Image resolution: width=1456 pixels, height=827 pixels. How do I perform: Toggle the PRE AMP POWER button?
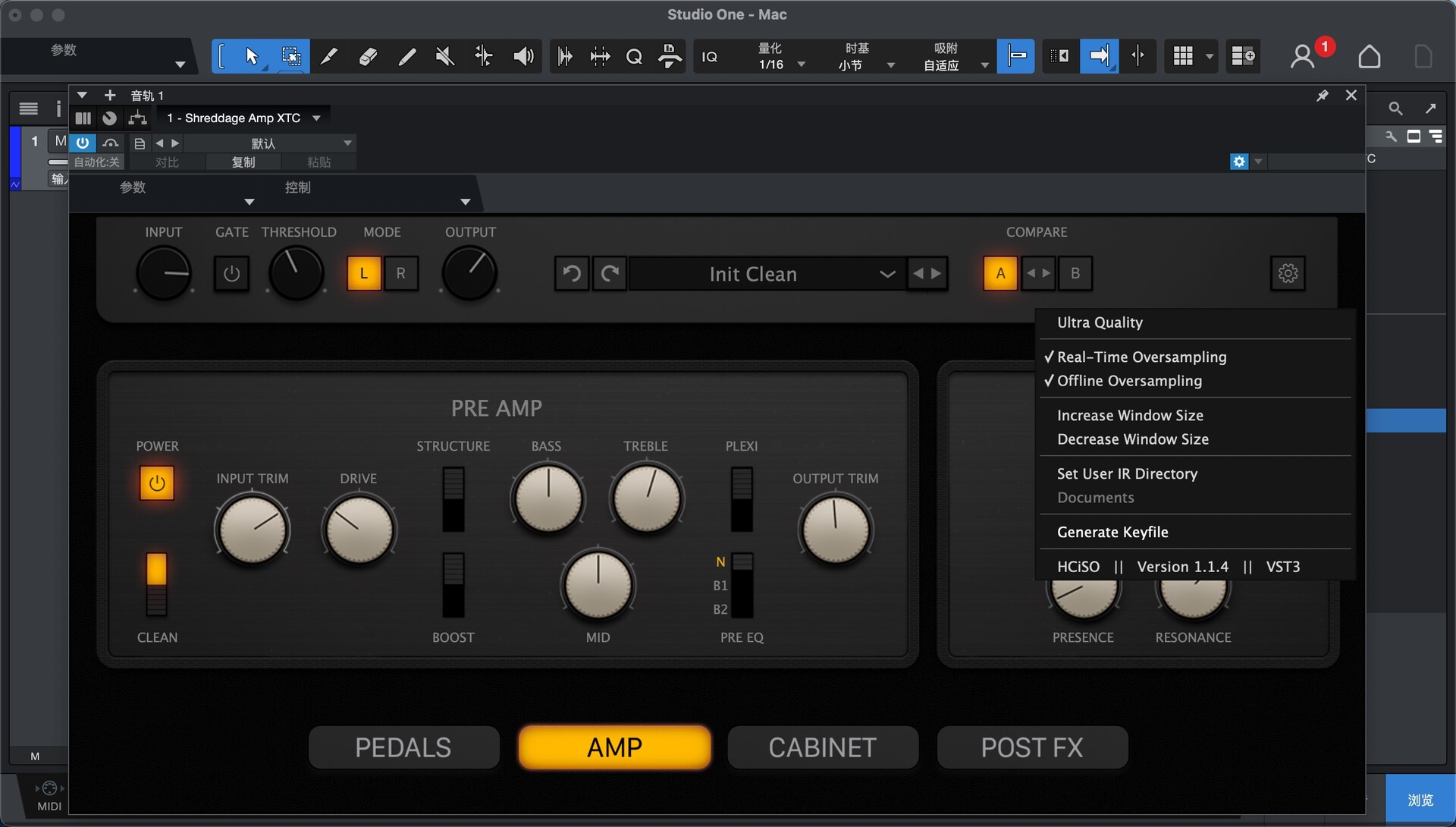157,483
